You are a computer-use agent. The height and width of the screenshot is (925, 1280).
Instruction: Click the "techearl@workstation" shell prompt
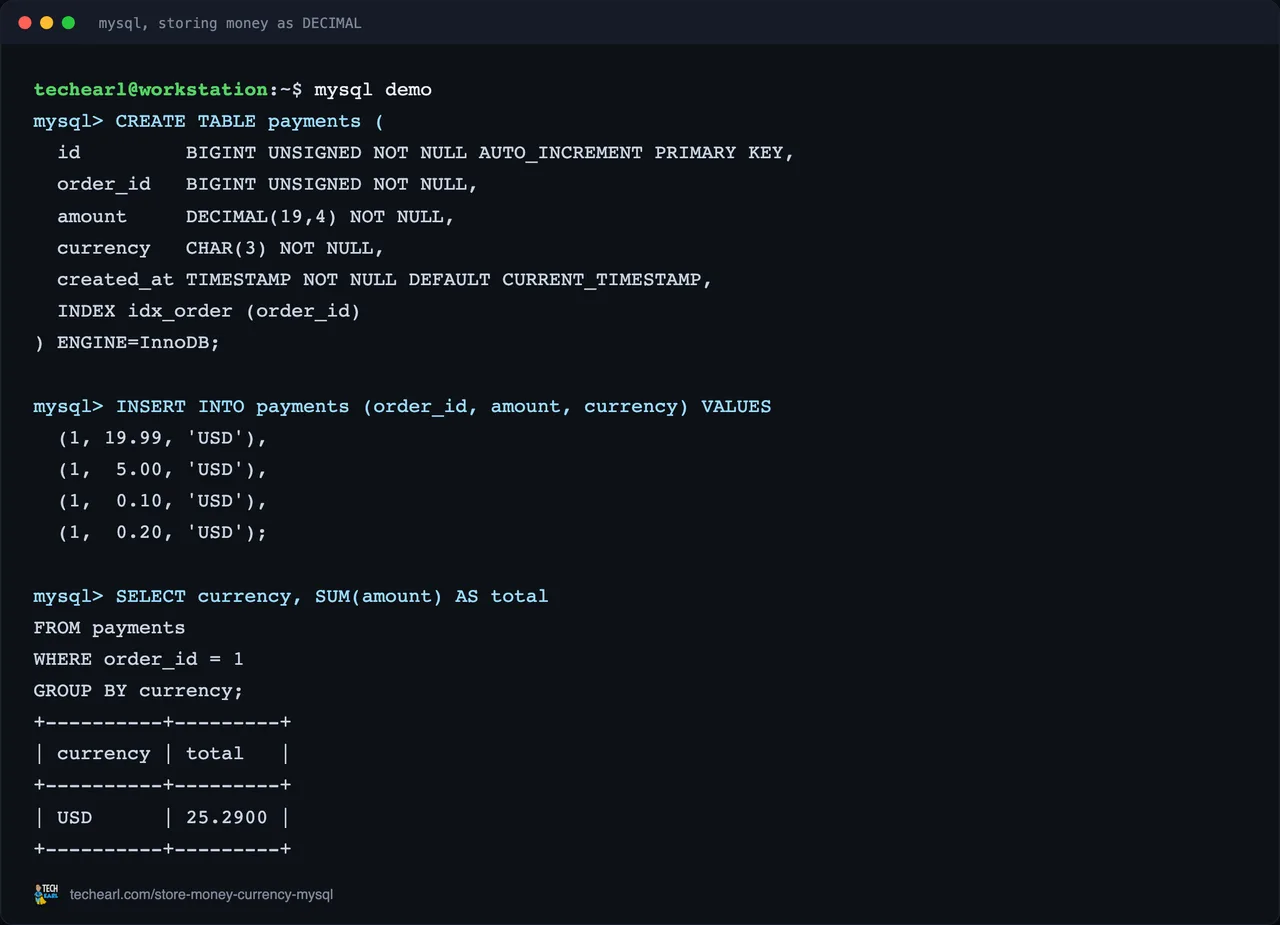pos(151,90)
